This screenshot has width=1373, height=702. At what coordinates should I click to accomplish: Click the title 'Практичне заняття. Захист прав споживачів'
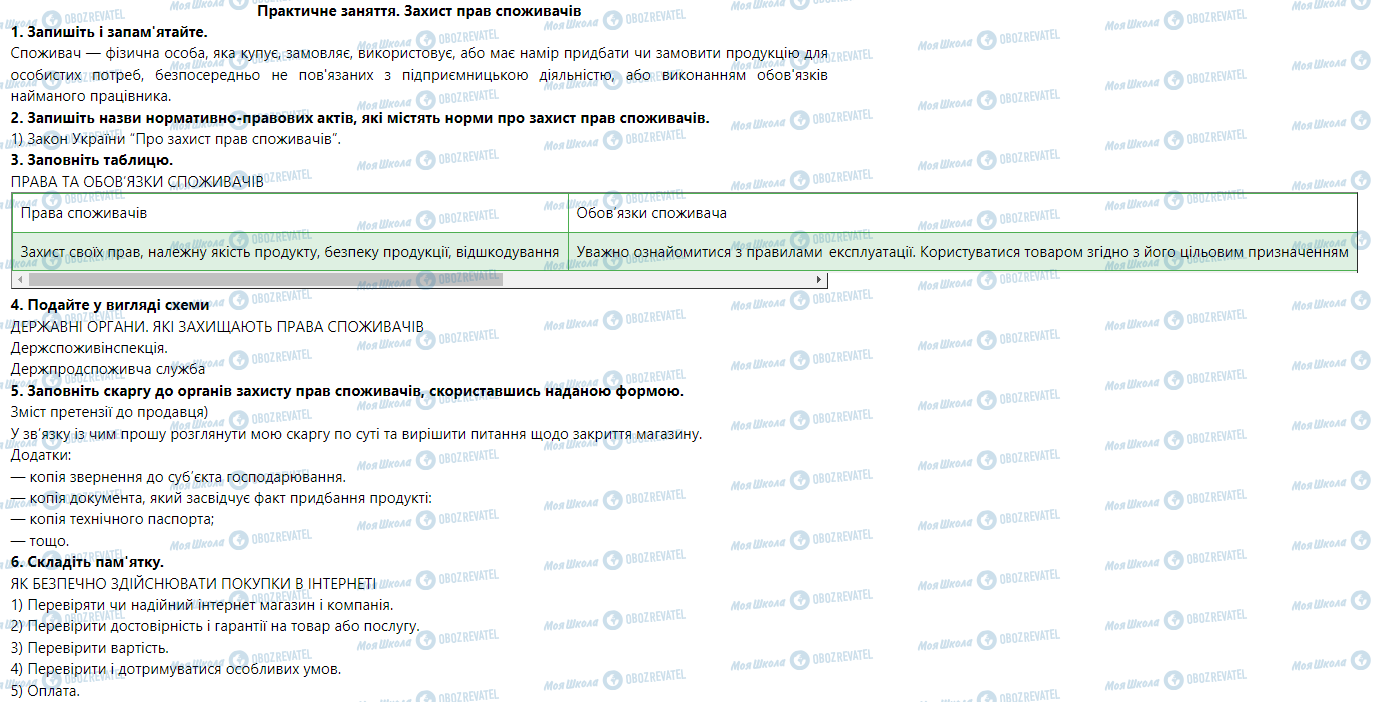(x=419, y=10)
